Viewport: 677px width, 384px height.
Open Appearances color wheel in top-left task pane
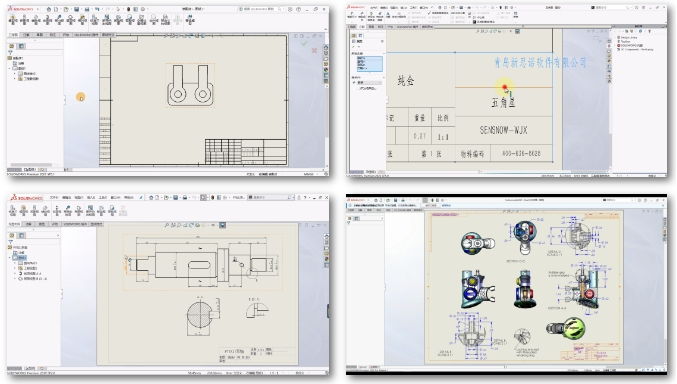pyautogui.click(x=326, y=70)
